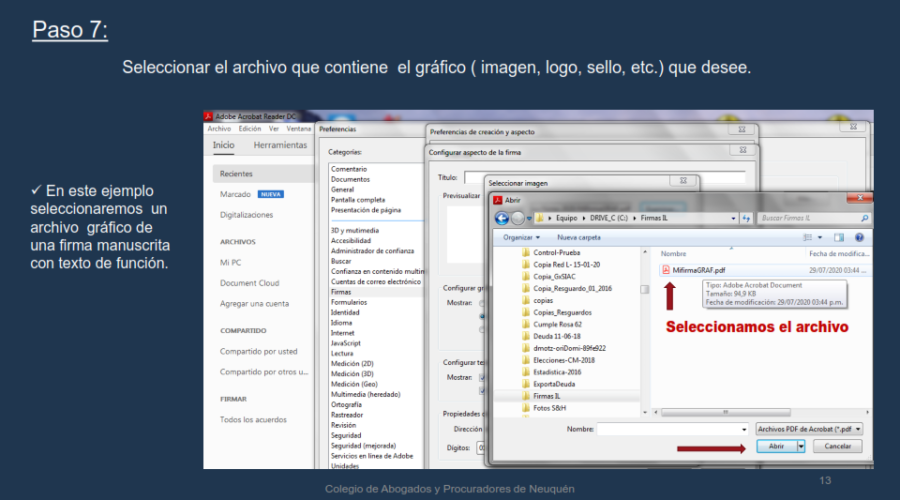Click the Forward arrow in Abrir dialog
Viewport: 900px width, 500px height.
click(518, 218)
